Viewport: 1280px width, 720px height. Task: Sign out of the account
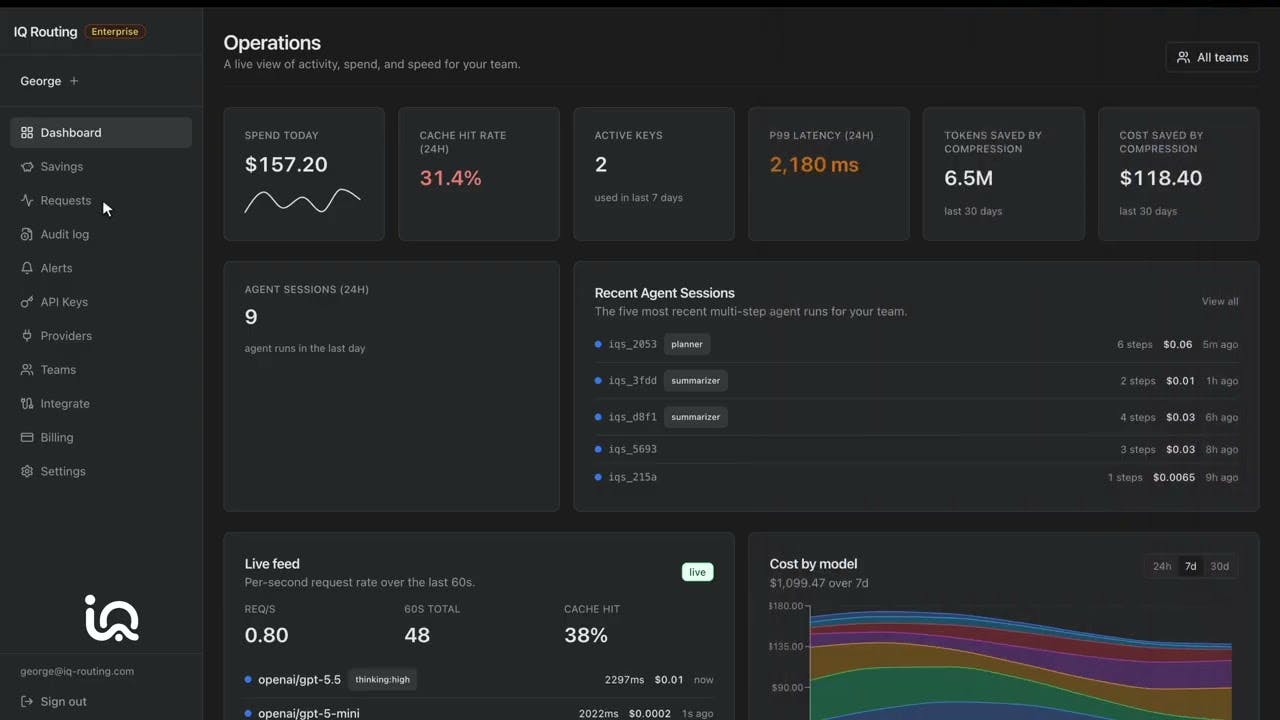(54, 702)
